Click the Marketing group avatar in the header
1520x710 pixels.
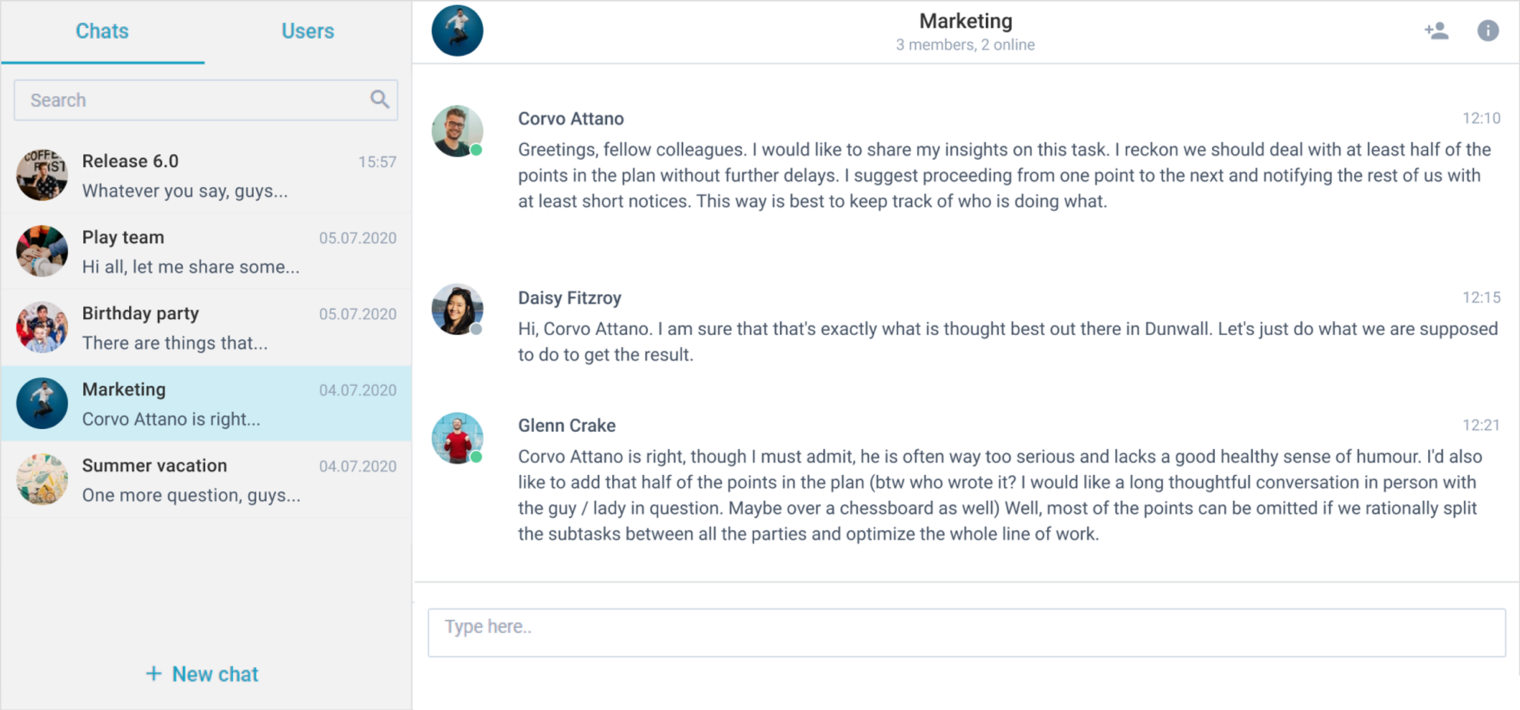pos(457,30)
